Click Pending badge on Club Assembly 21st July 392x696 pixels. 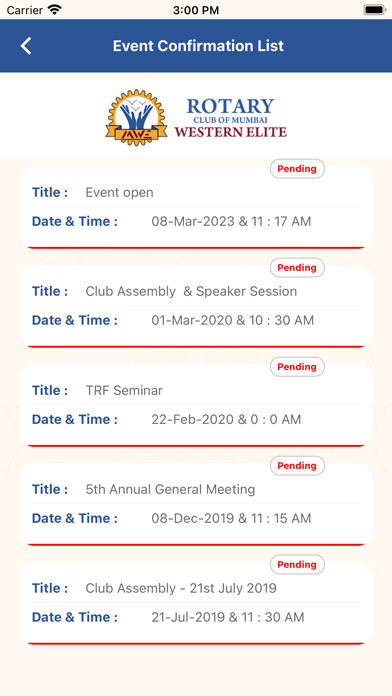[x=297, y=565]
